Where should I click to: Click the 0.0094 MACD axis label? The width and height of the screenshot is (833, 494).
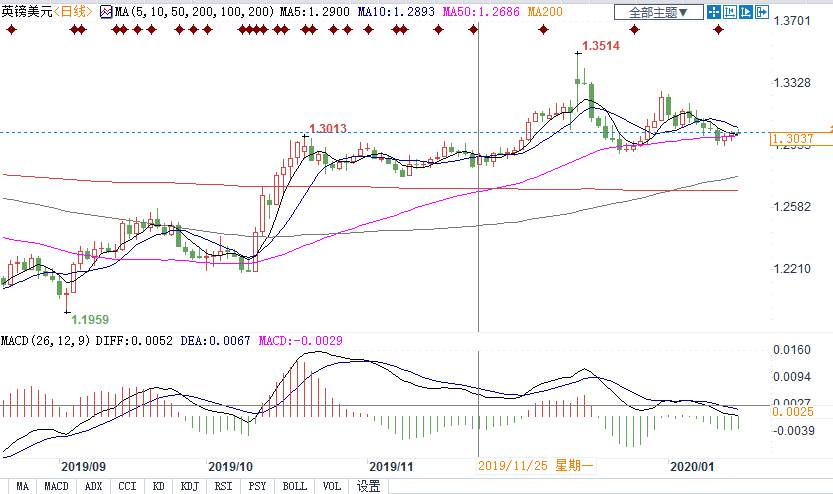pyautogui.click(x=792, y=377)
